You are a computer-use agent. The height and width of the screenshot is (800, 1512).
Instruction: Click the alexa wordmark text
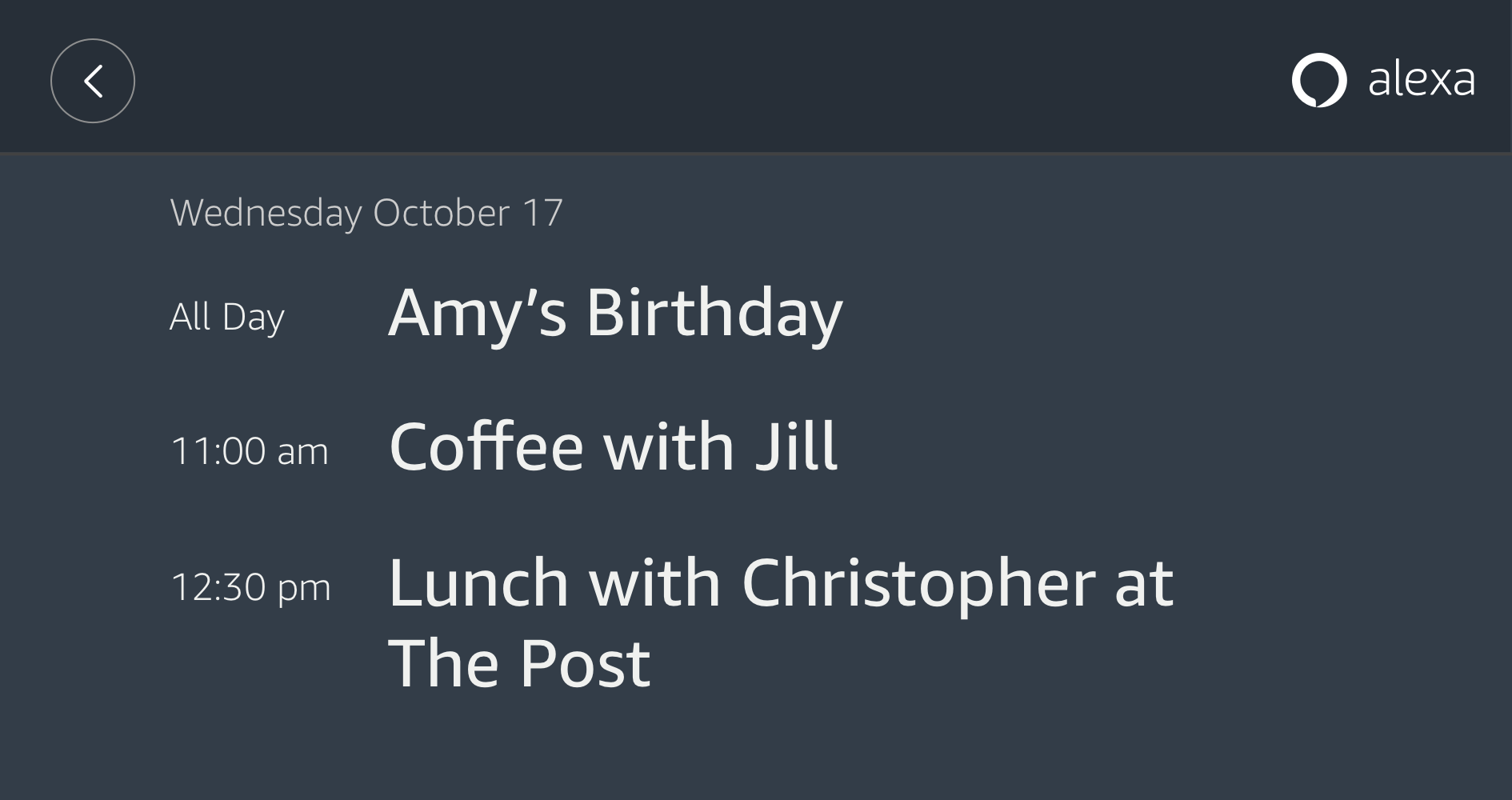point(1421,80)
